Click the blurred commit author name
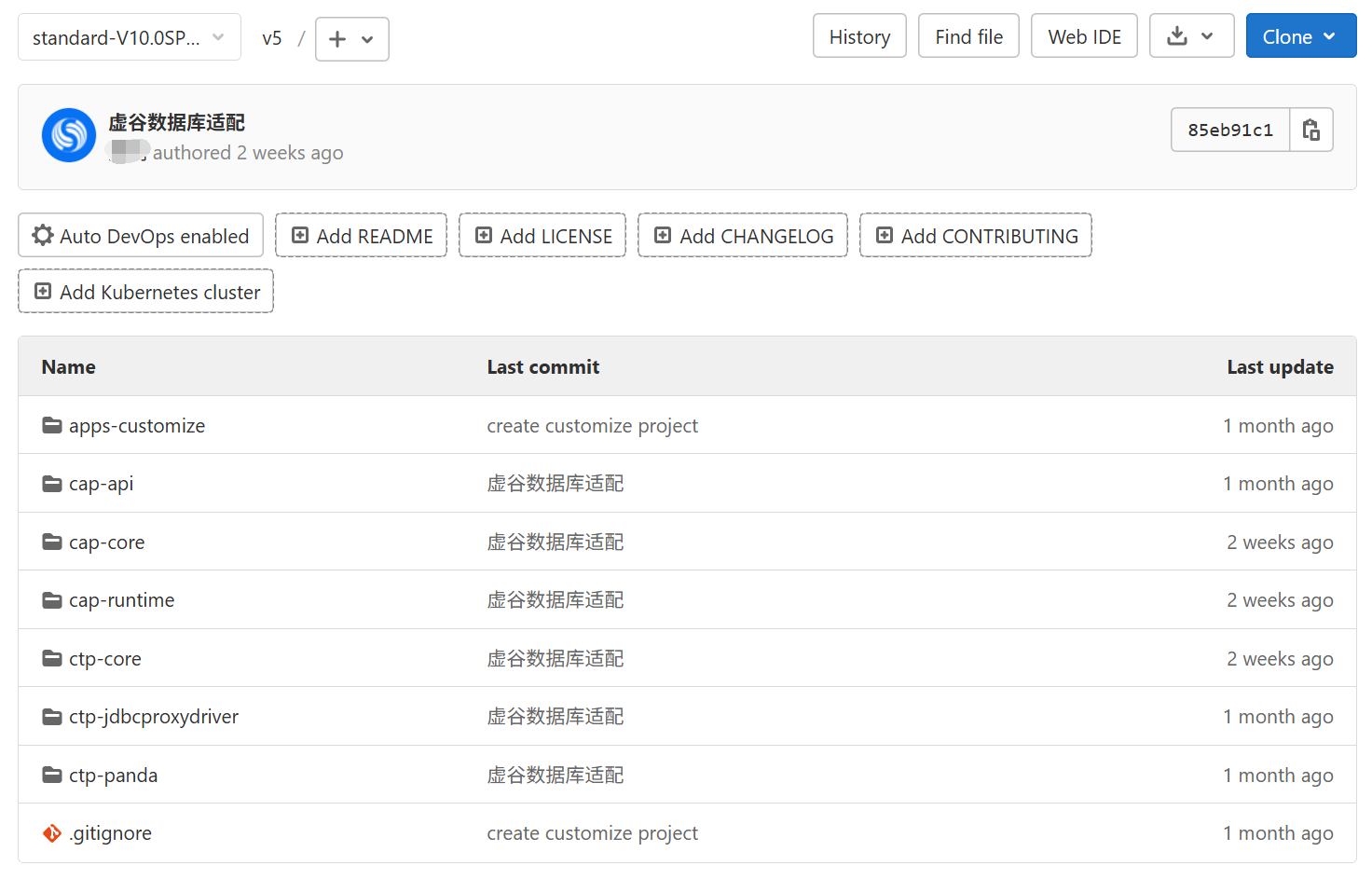This screenshot has width=1372, height=879. tap(129, 151)
